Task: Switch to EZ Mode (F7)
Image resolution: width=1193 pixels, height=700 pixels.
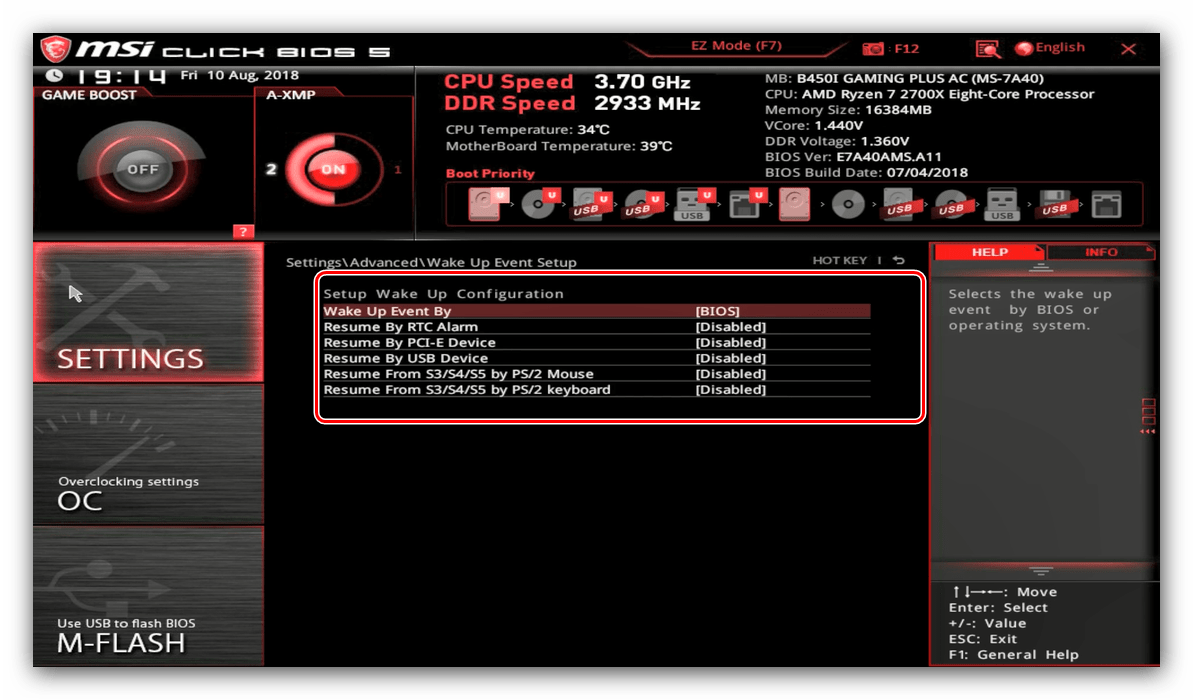Action: pyautogui.click(x=736, y=46)
